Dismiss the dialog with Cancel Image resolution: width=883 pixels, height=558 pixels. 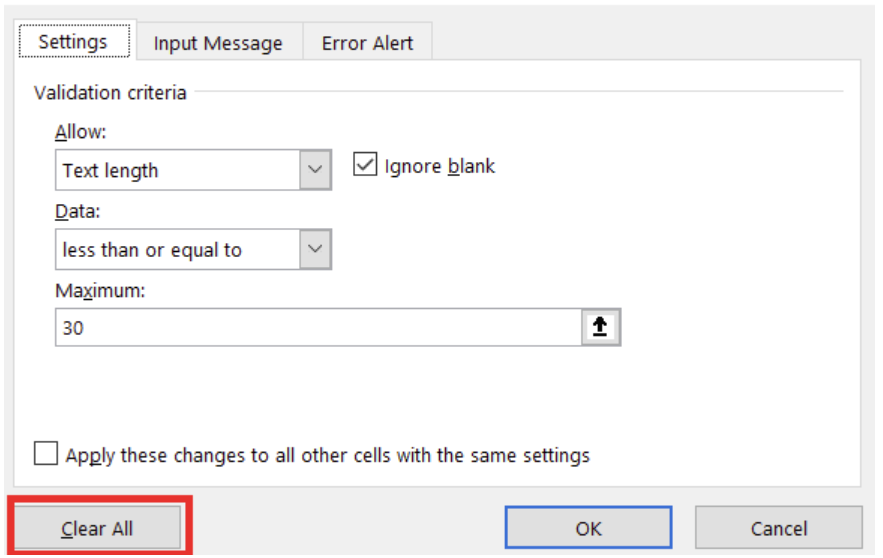(x=778, y=528)
